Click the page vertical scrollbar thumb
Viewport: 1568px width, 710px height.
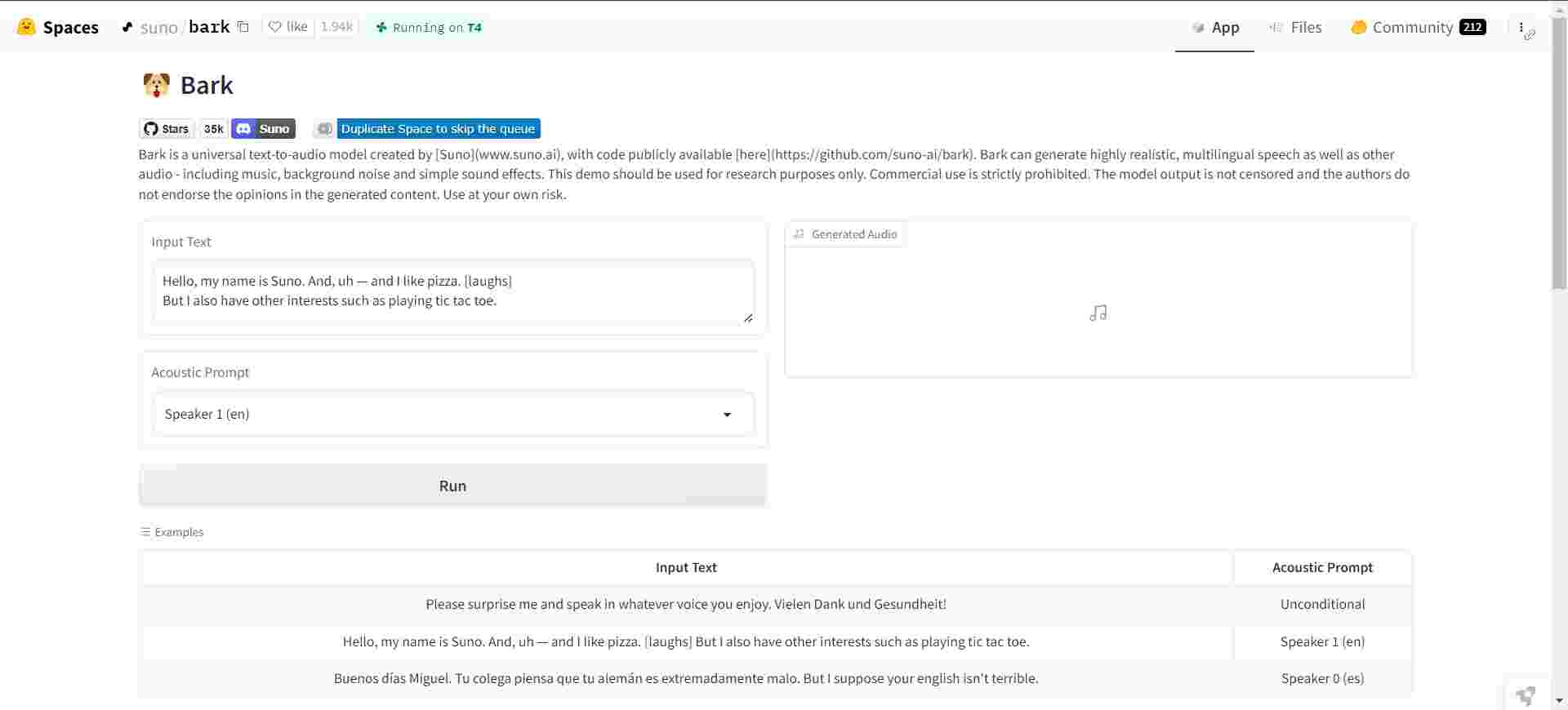(1559, 152)
